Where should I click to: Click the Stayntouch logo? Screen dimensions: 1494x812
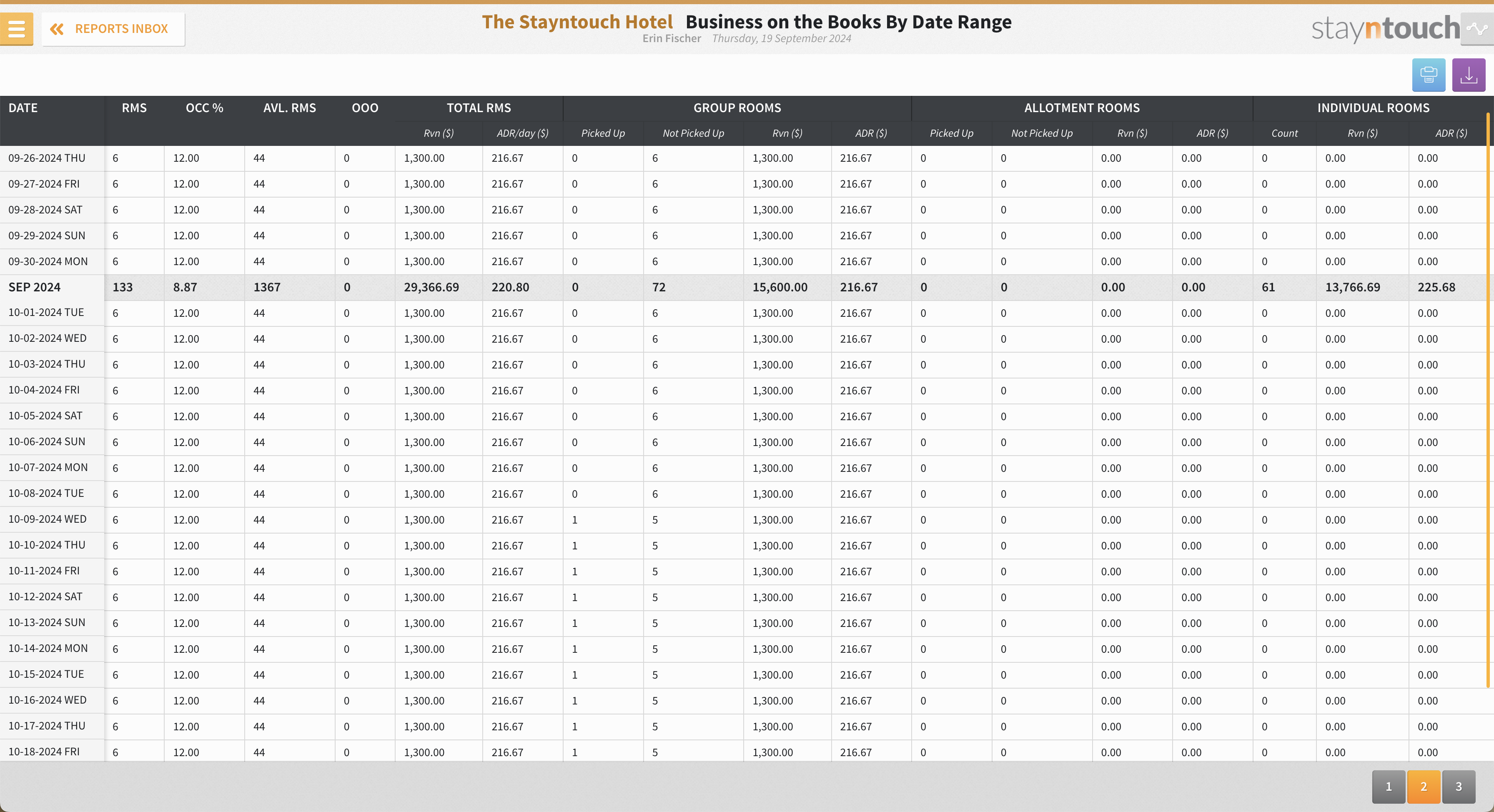(x=1385, y=28)
